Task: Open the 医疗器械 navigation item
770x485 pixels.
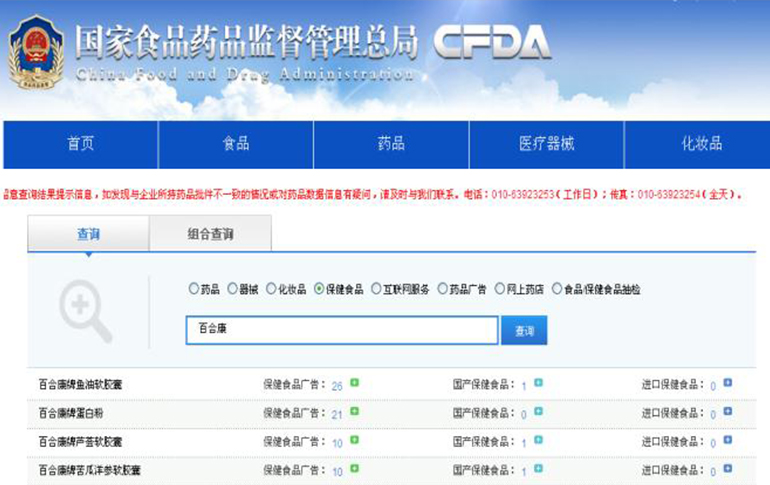Action: click(547, 144)
